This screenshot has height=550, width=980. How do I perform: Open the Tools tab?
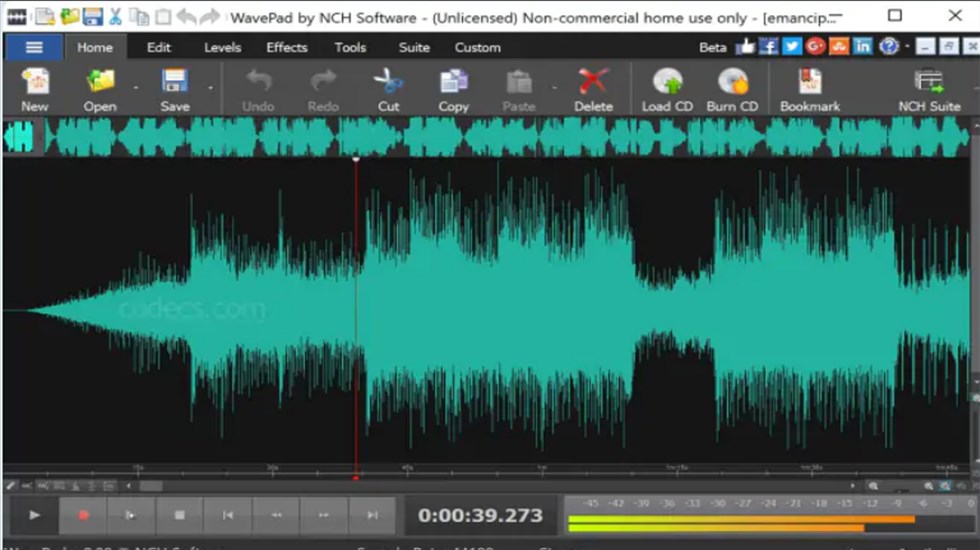point(350,48)
